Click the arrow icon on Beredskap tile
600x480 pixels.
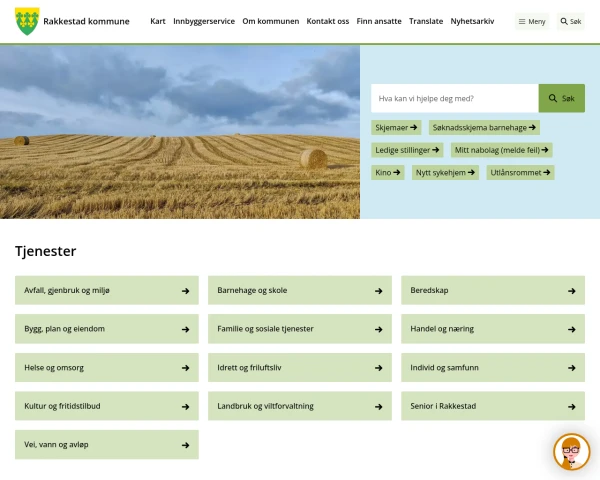pyautogui.click(x=571, y=291)
